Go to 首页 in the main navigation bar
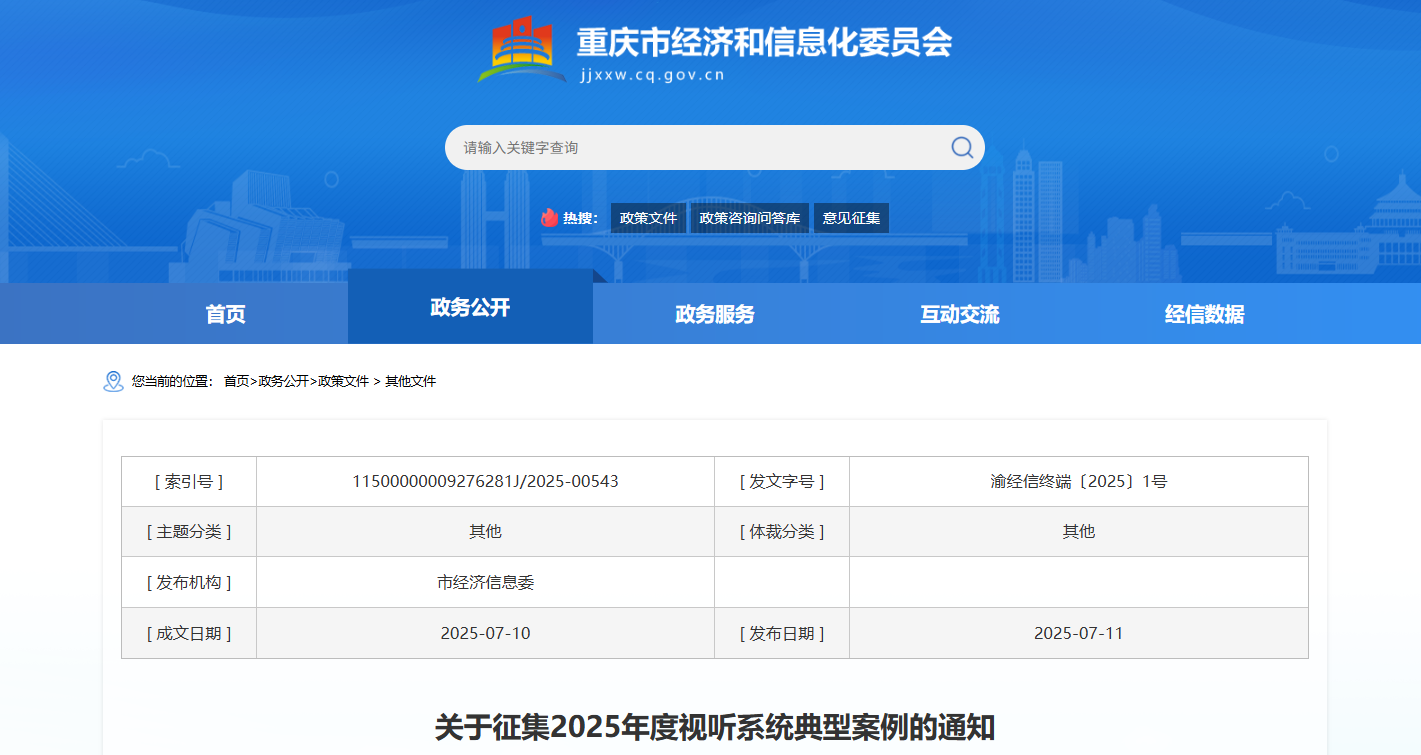Viewport: 1421px width, 755px height. [225, 314]
